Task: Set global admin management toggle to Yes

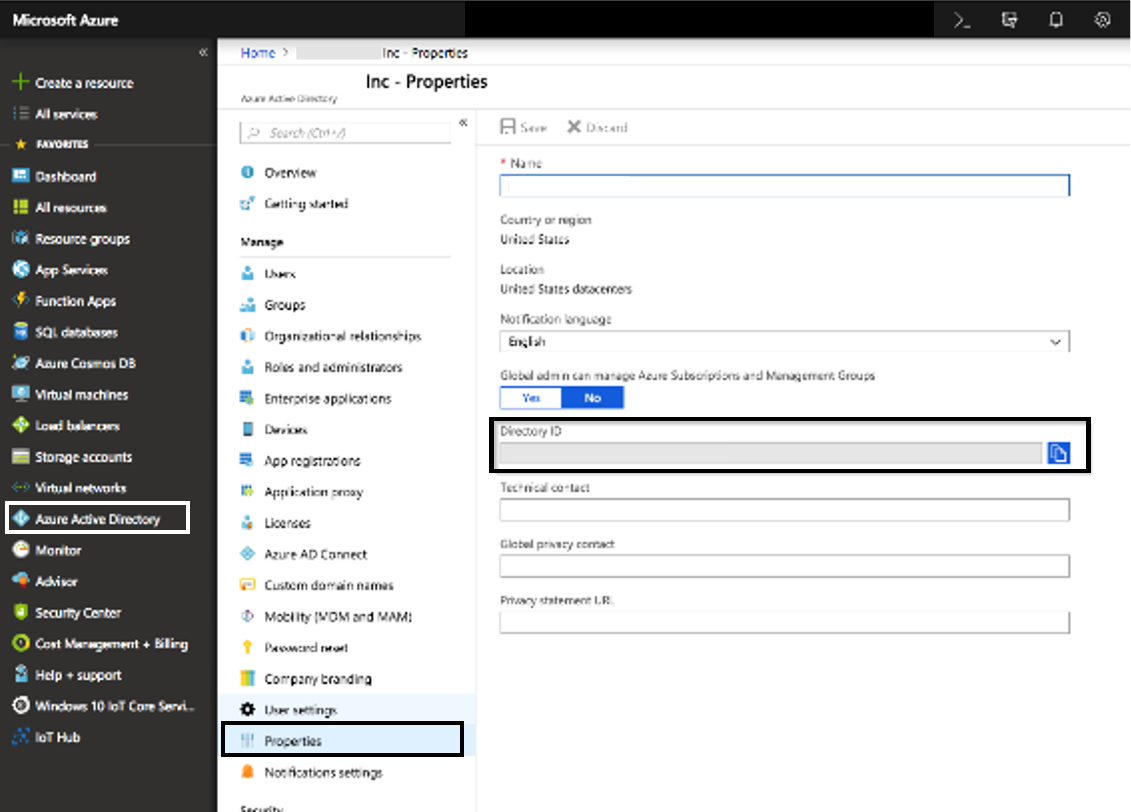Action: [530, 397]
